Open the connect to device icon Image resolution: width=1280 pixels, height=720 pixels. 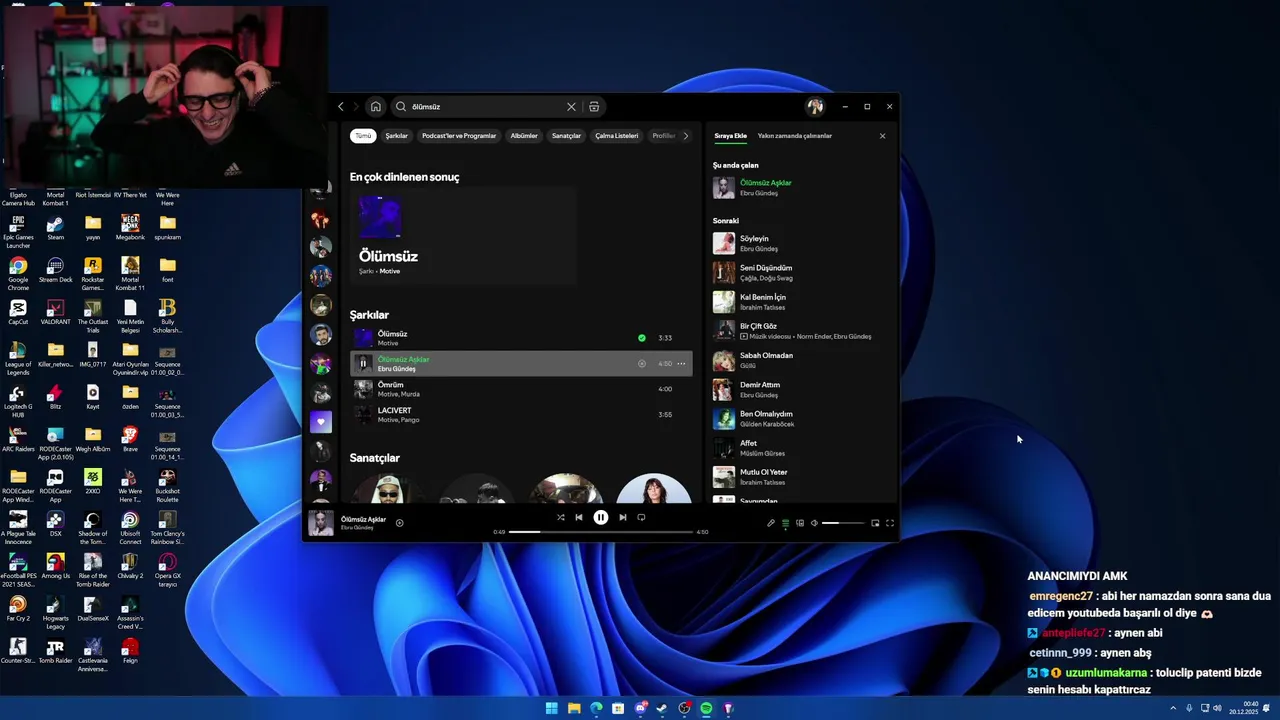pyautogui.click(x=800, y=523)
